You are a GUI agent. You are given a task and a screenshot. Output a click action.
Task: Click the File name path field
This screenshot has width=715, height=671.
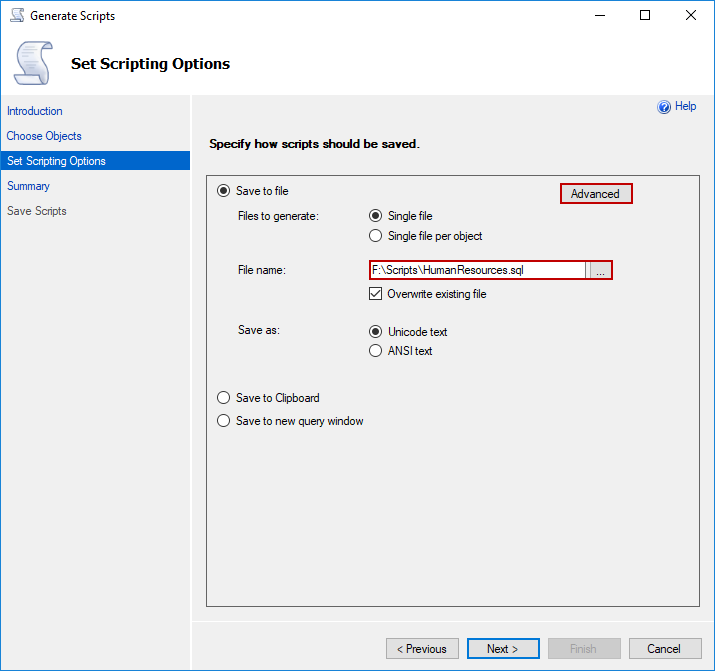[477, 270]
